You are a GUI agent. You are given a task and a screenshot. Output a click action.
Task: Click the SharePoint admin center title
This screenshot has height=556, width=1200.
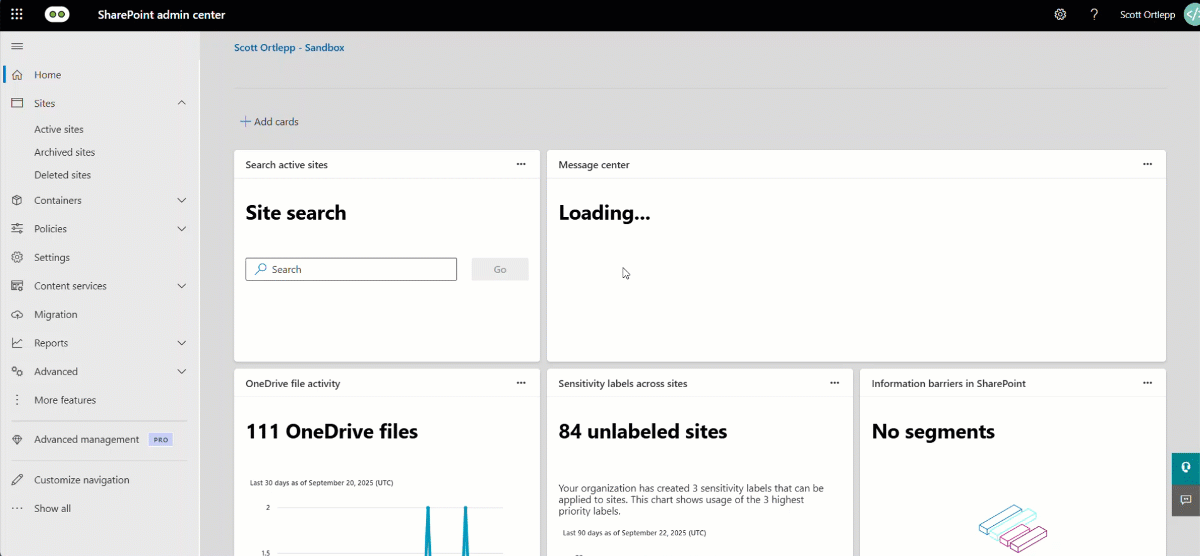click(x=162, y=15)
